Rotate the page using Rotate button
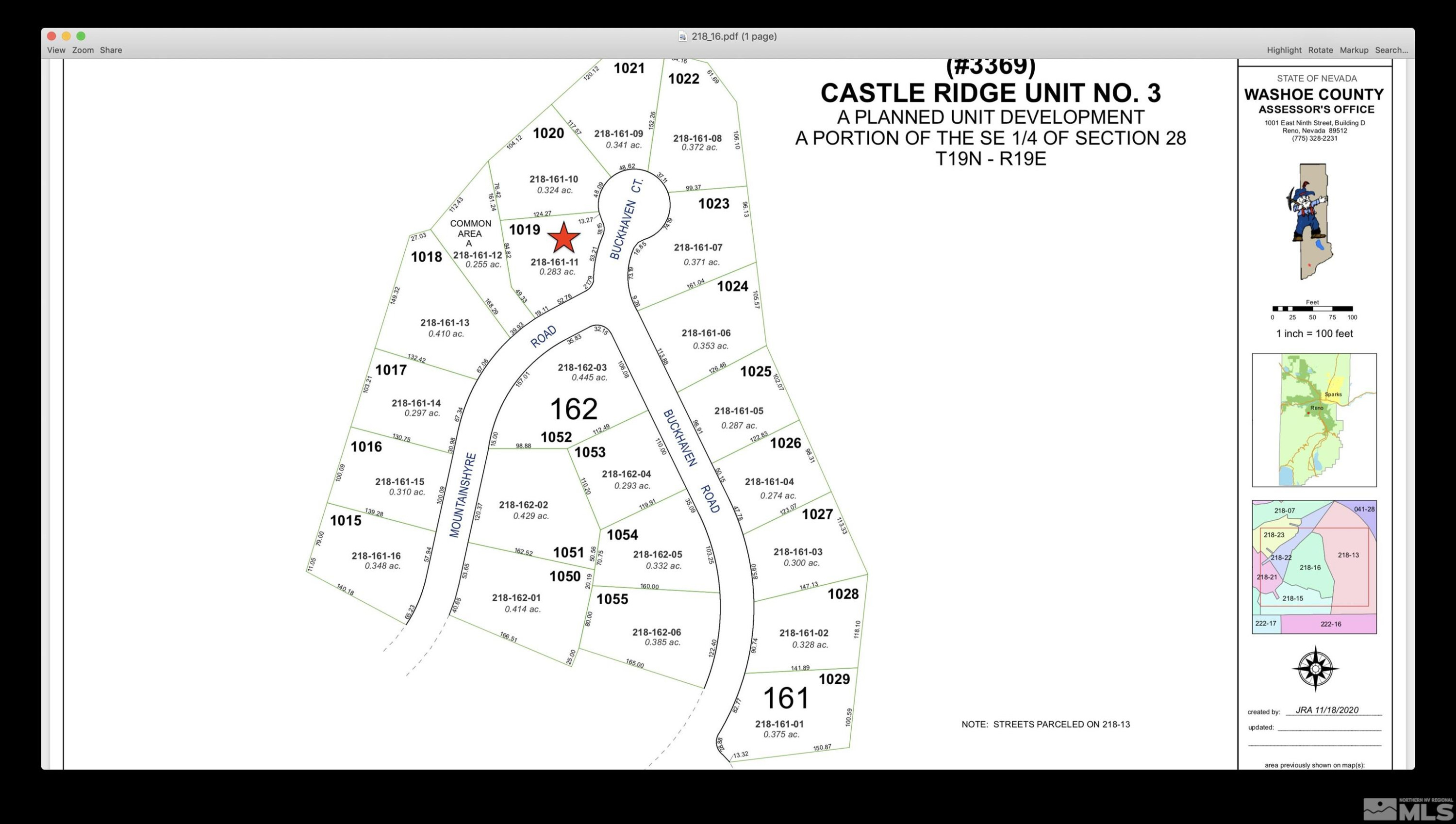This screenshot has height=824, width=1456. (x=1320, y=50)
